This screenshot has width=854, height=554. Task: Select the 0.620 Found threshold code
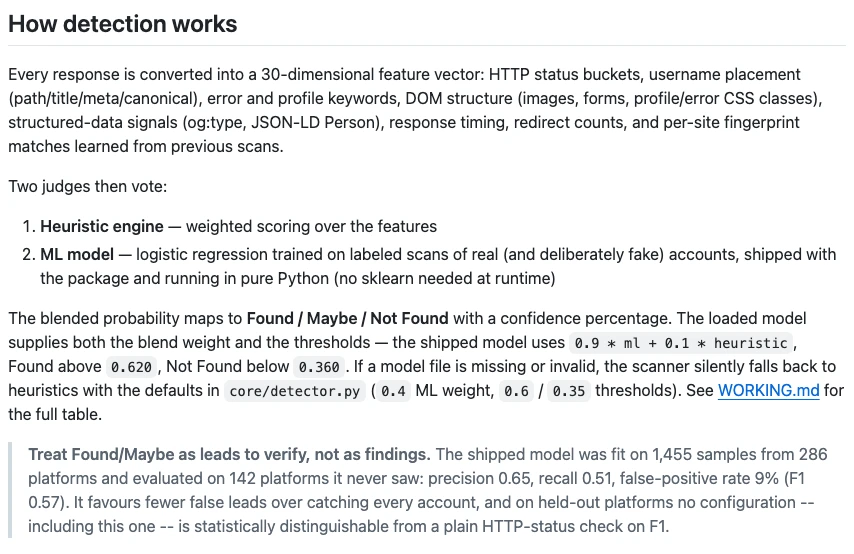(x=131, y=367)
